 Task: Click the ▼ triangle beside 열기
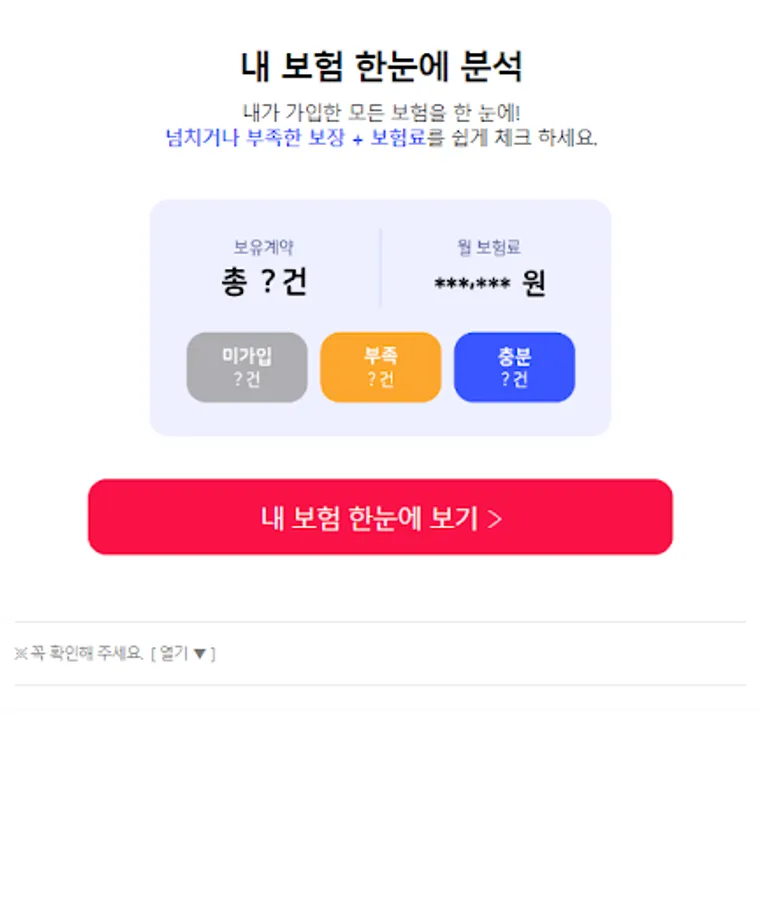coord(200,653)
